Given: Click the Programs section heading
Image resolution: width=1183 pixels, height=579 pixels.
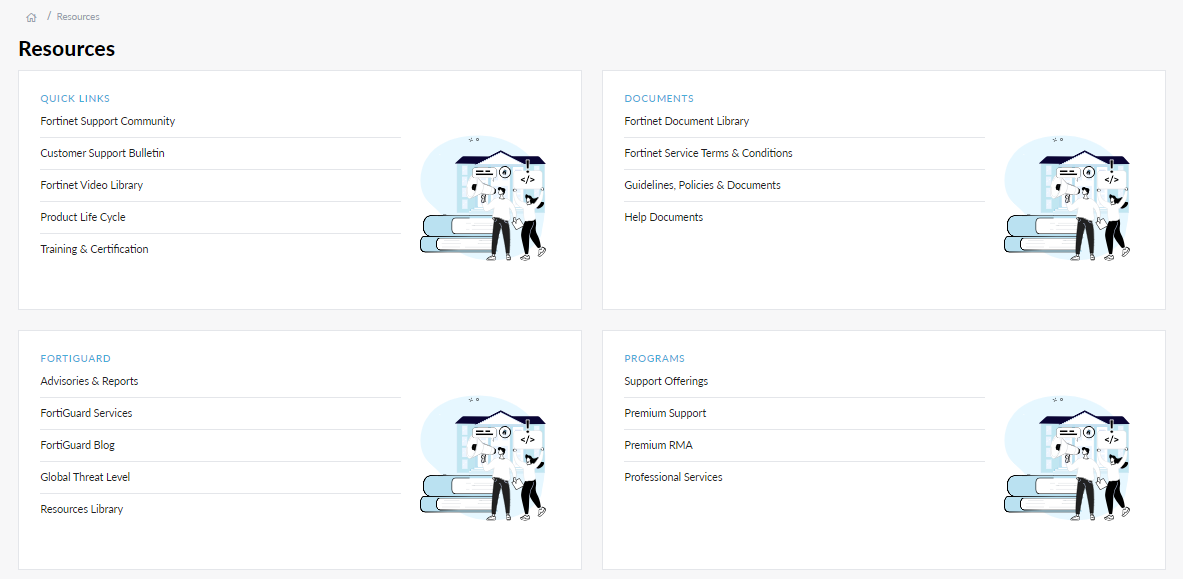Looking at the screenshot, I should 654,359.
